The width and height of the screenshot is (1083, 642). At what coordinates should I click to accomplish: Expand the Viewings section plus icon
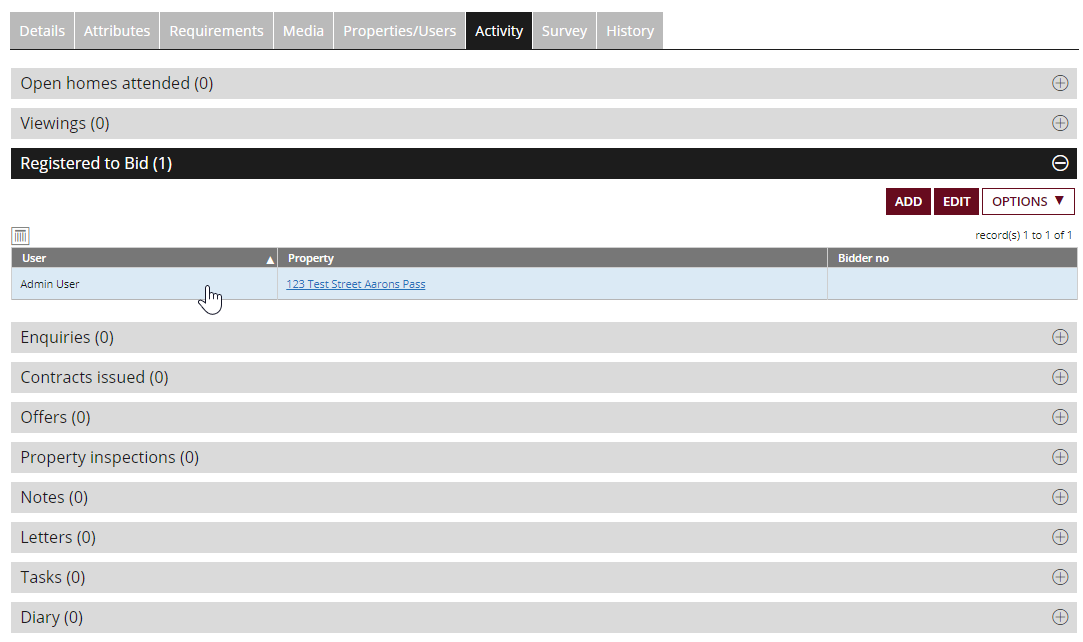[x=1060, y=123]
